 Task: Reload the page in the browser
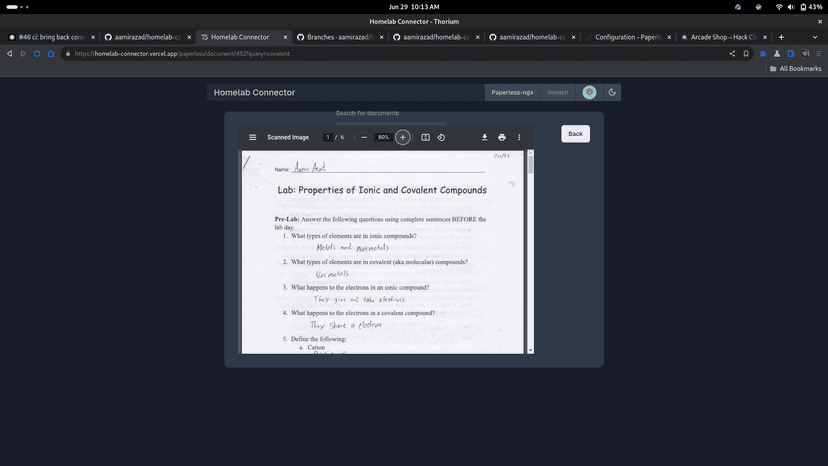37,54
